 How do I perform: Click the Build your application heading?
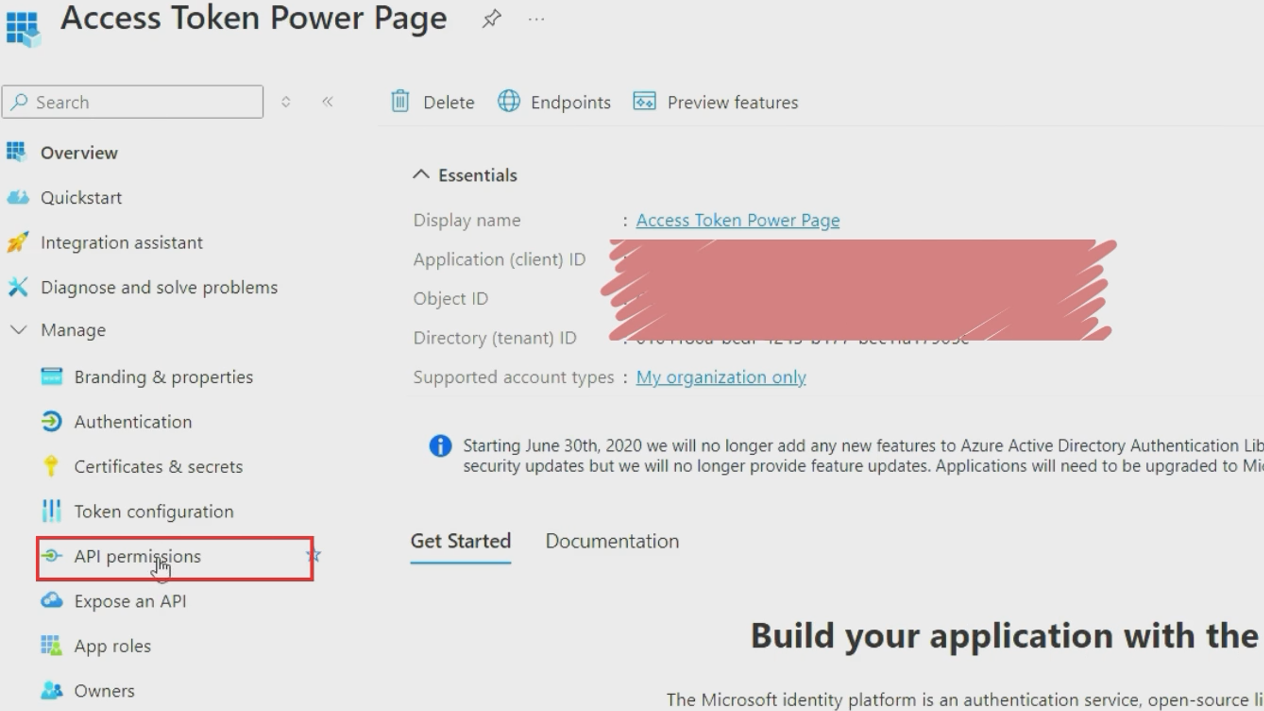tap(1004, 635)
